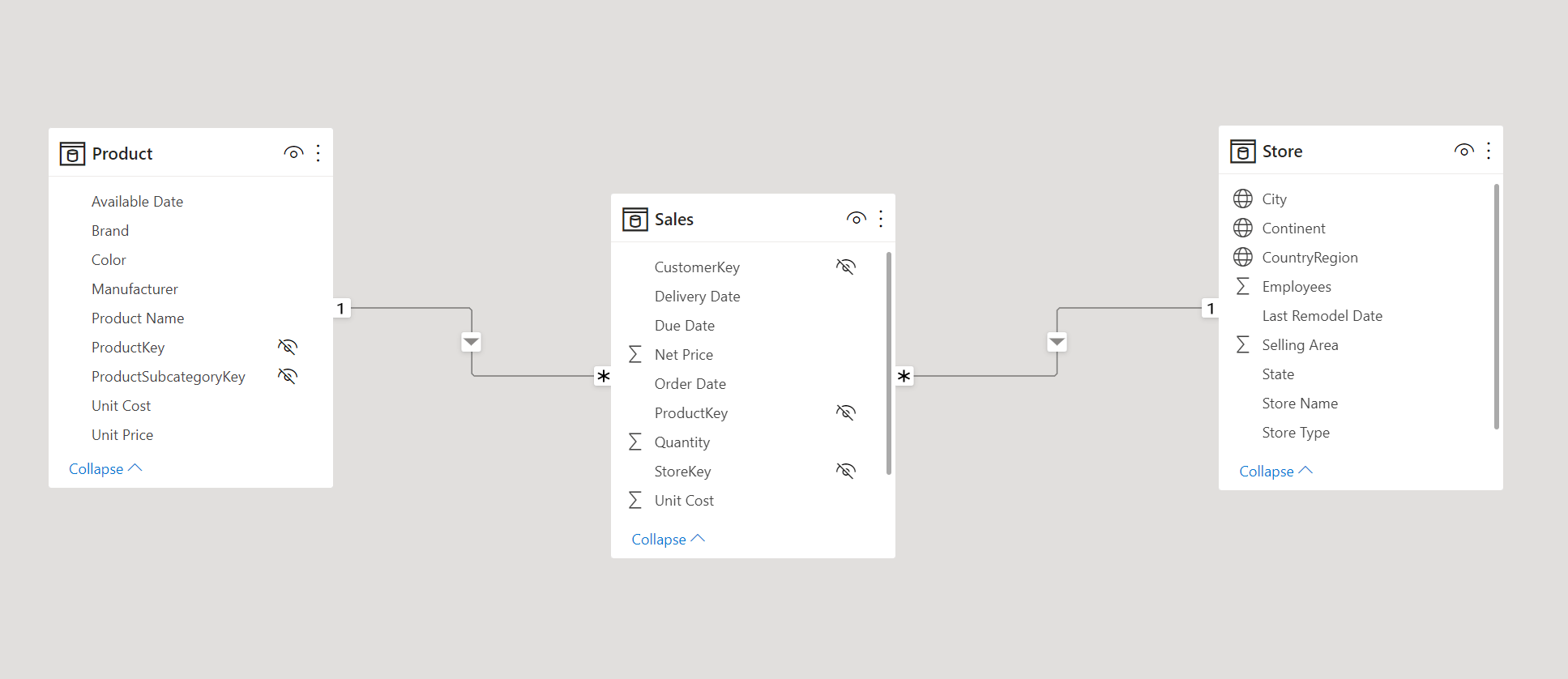Select the Quantity field name
Image resolution: width=1568 pixels, height=679 pixels.
682,442
